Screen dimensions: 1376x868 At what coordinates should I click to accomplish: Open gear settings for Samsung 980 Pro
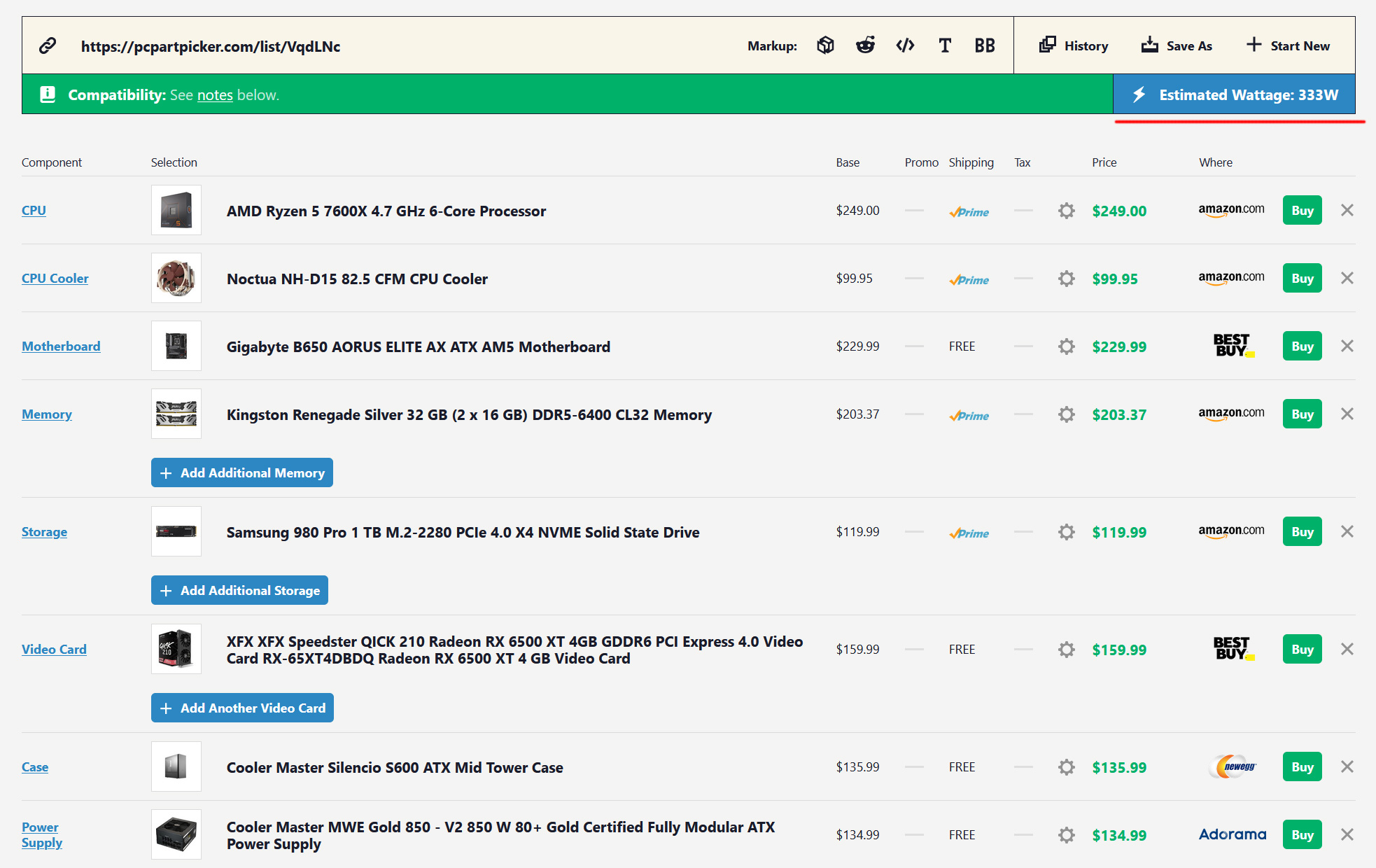point(1066,532)
